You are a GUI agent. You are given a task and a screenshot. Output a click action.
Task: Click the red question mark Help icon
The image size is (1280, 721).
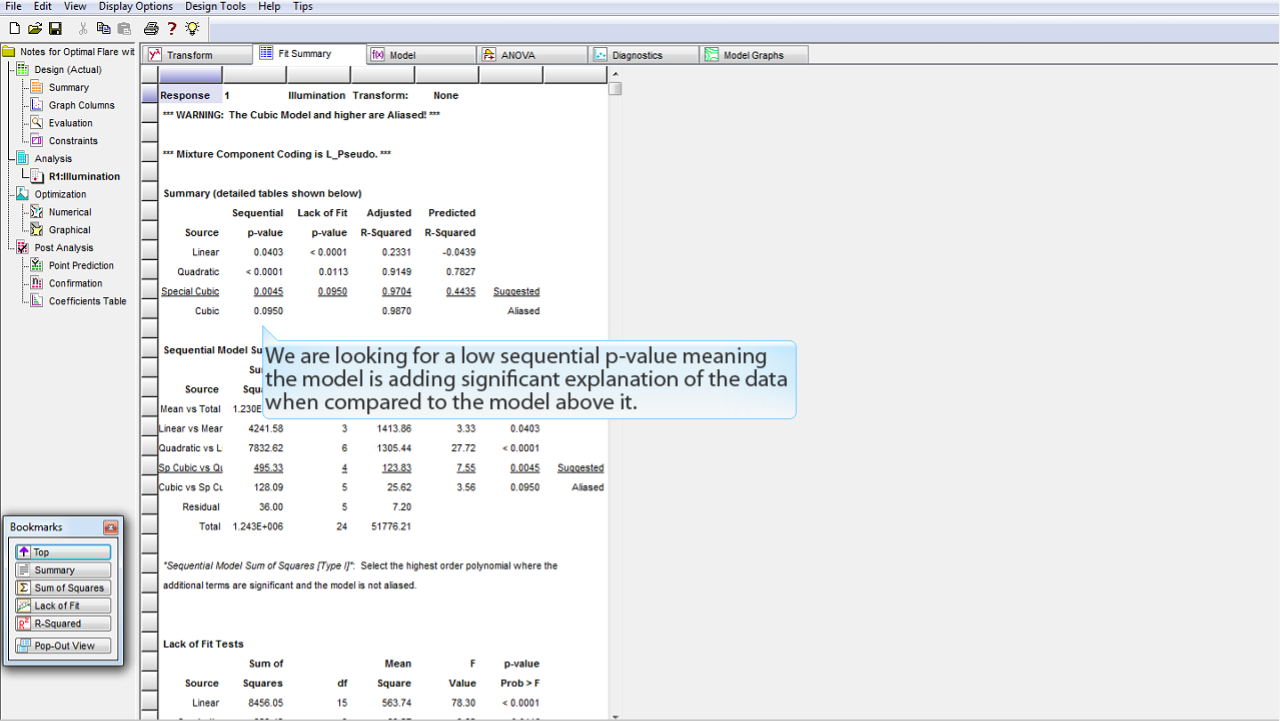(172, 28)
